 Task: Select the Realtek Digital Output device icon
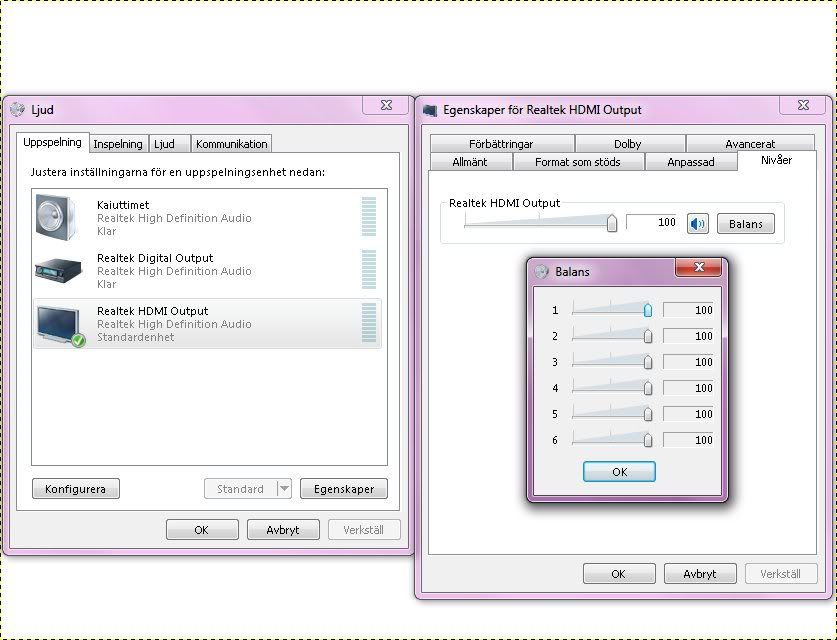pos(56,269)
